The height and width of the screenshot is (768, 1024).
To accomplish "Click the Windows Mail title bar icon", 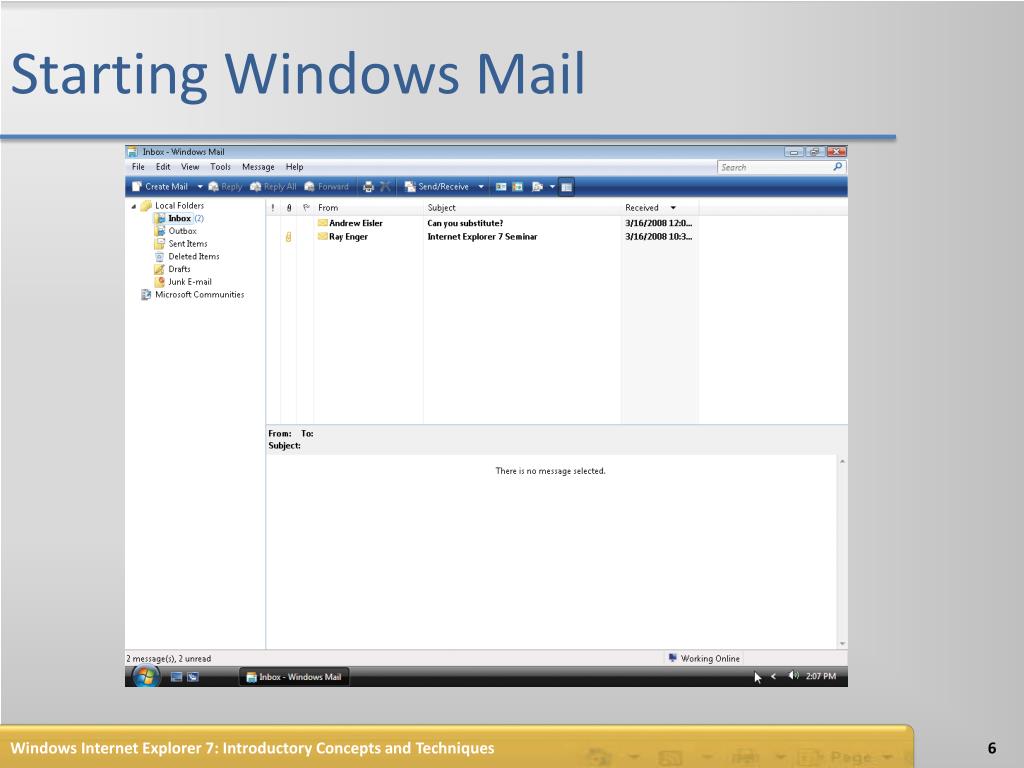I will pyautogui.click(x=132, y=152).
